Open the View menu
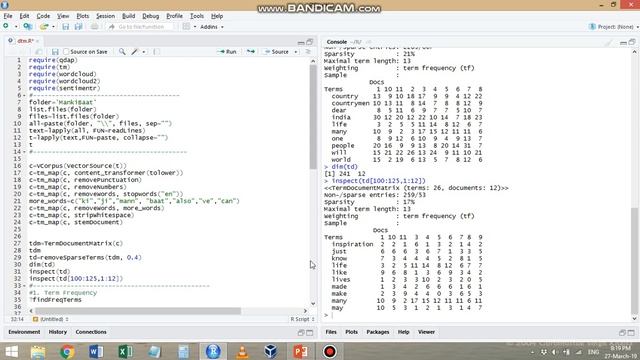 pos(63,16)
